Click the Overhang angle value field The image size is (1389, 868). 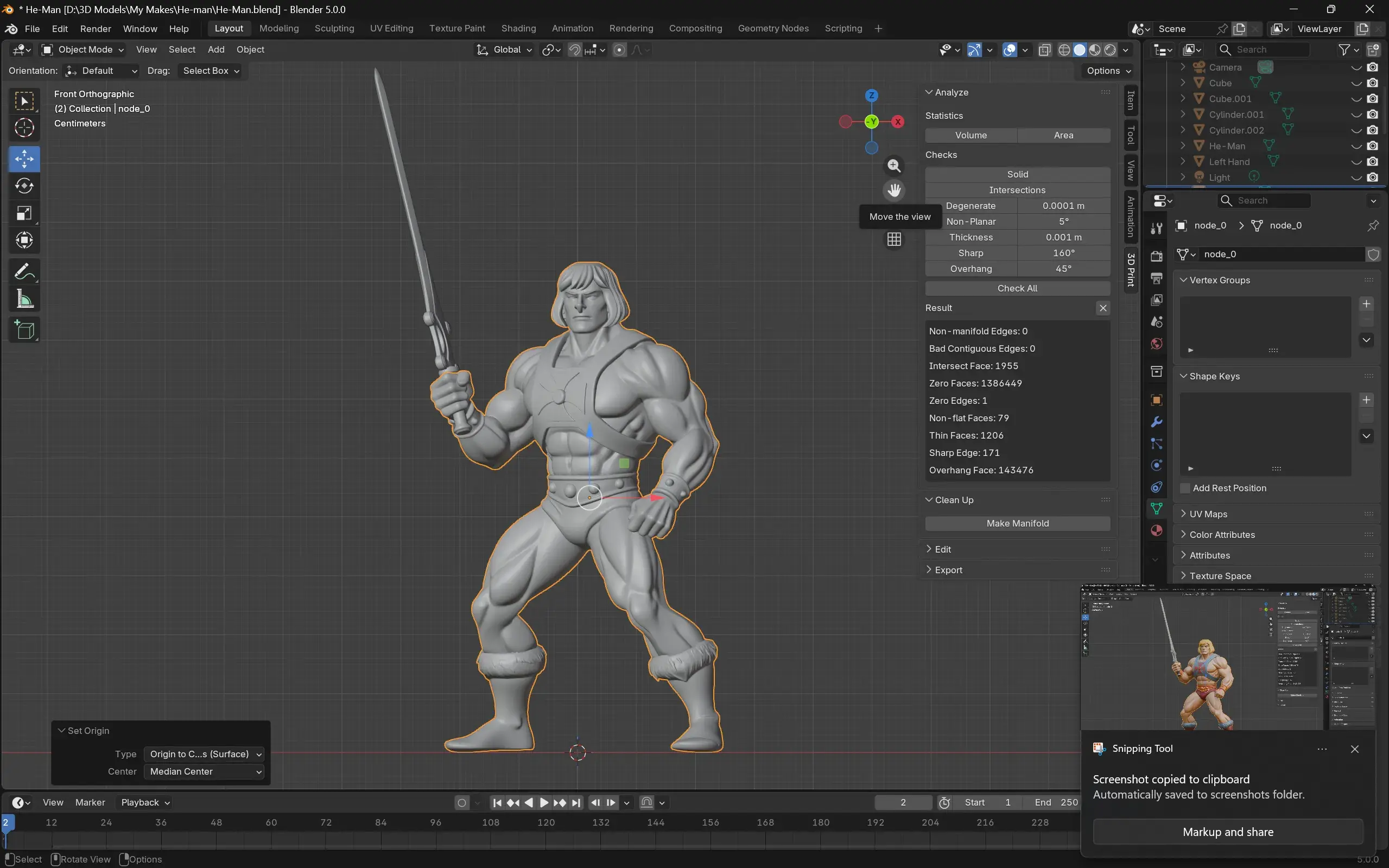point(1063,269)
